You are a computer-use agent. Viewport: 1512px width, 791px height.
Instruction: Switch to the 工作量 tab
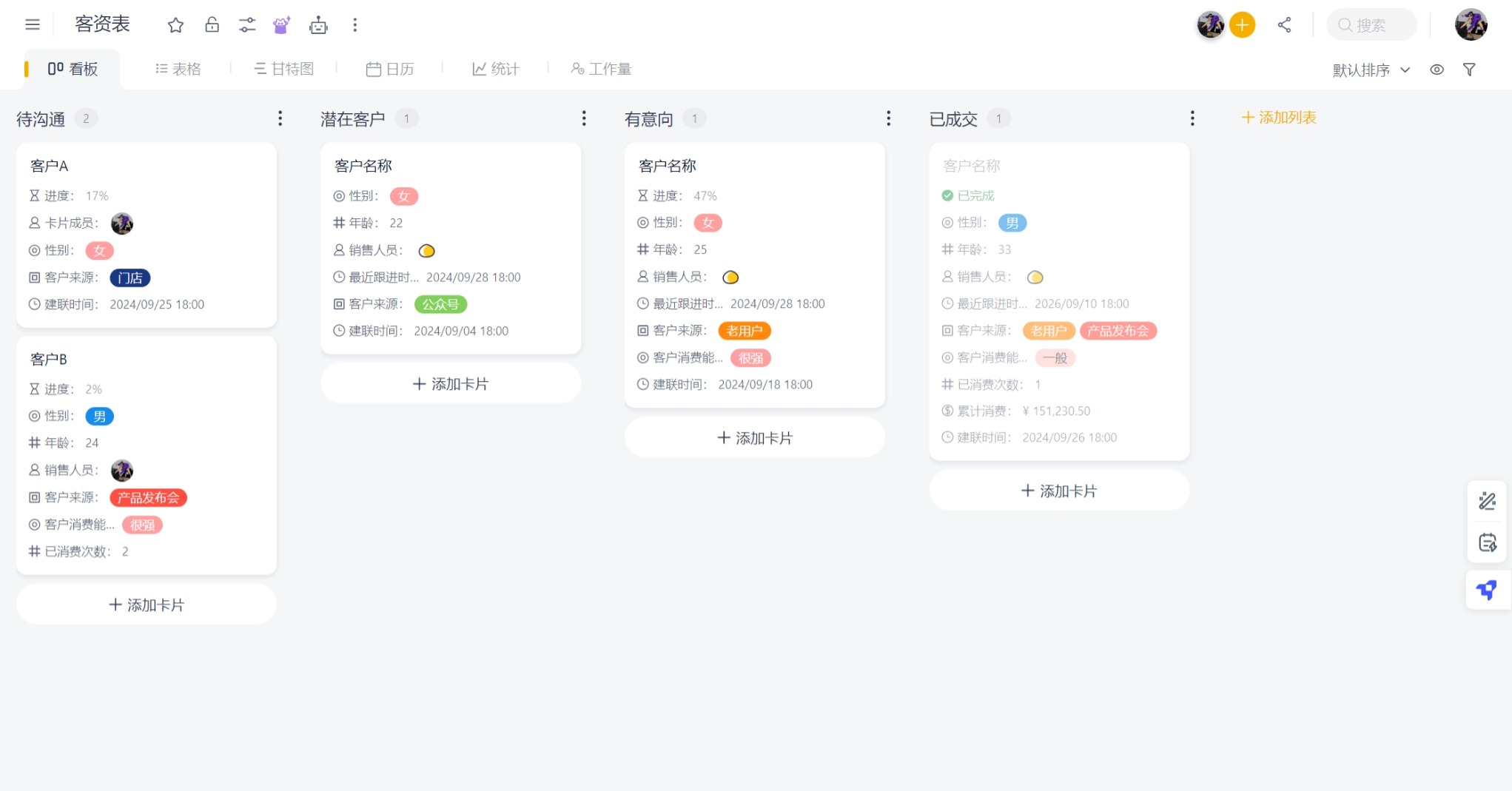[x=601, y=69]
